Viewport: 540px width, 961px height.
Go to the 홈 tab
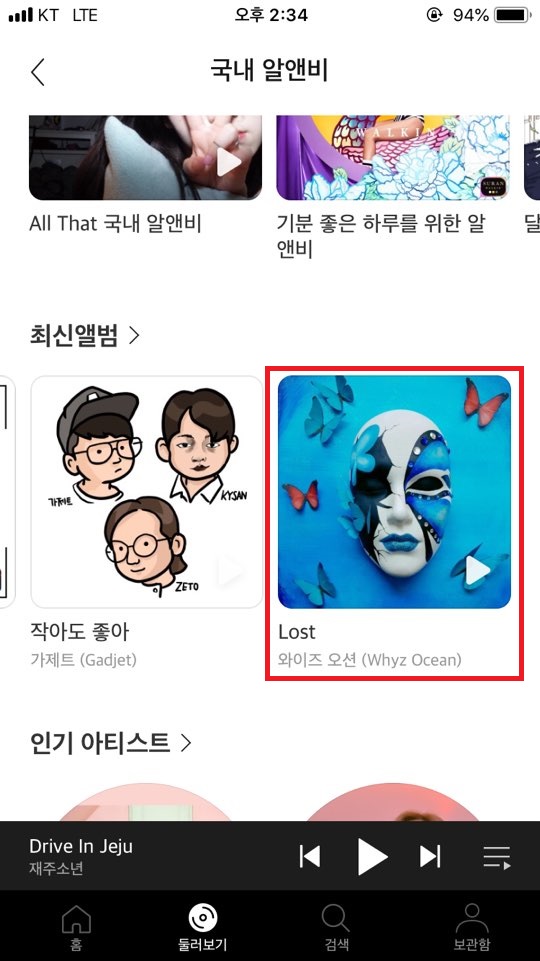(76, 927)
